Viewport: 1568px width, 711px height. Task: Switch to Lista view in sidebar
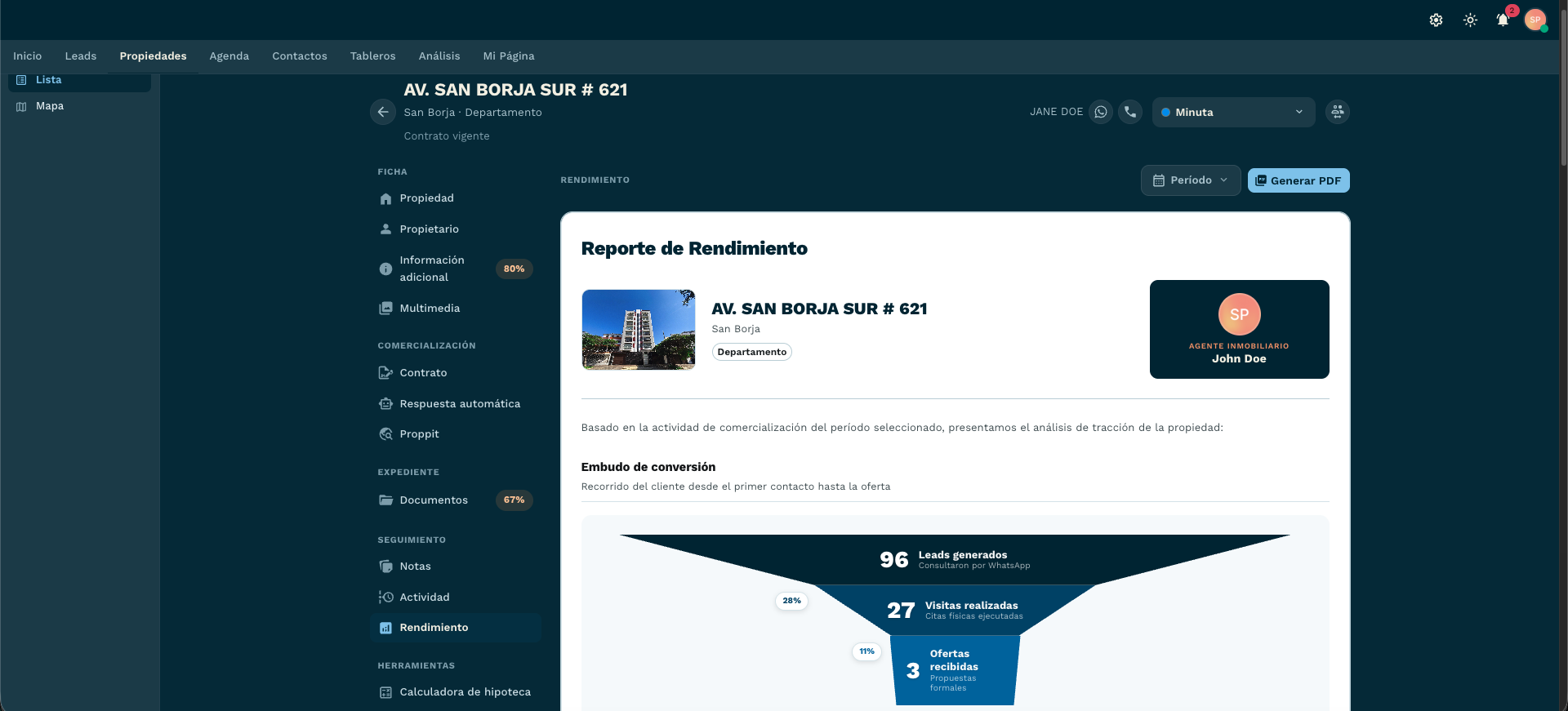(79, 81)
